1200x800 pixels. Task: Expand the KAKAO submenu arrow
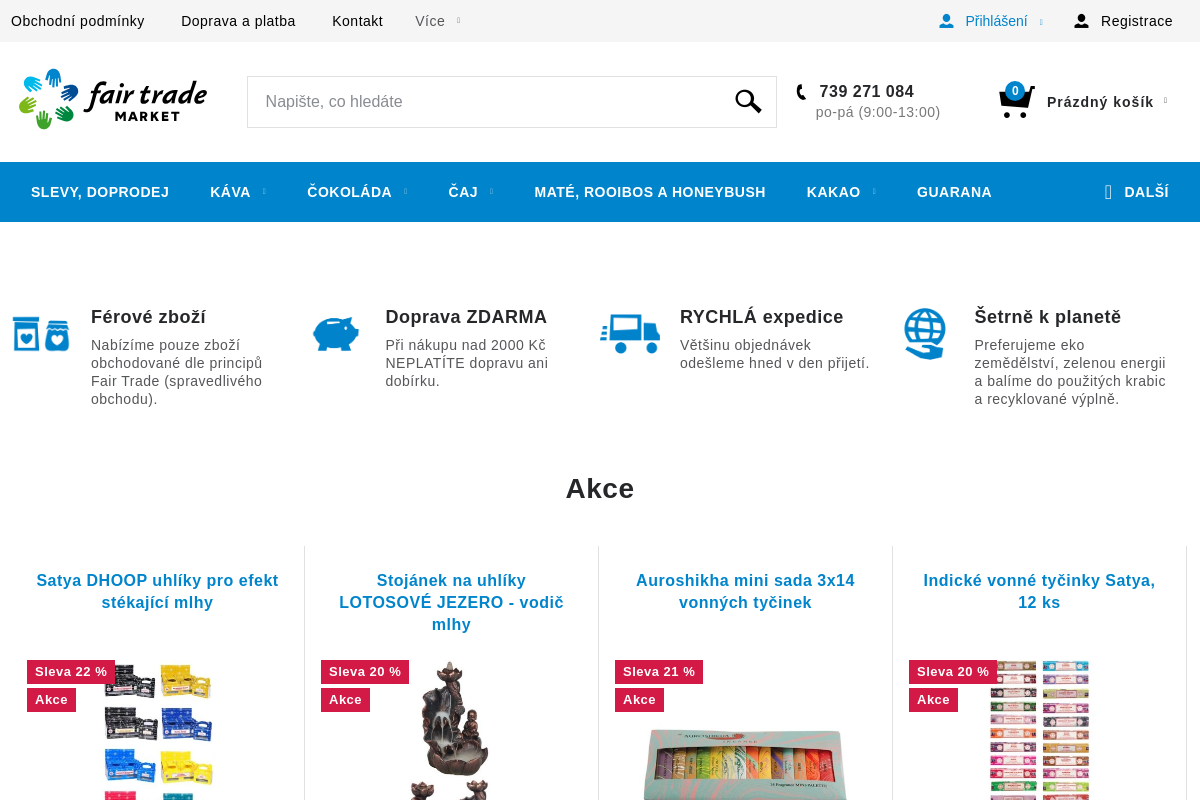[x=873, y=192]
